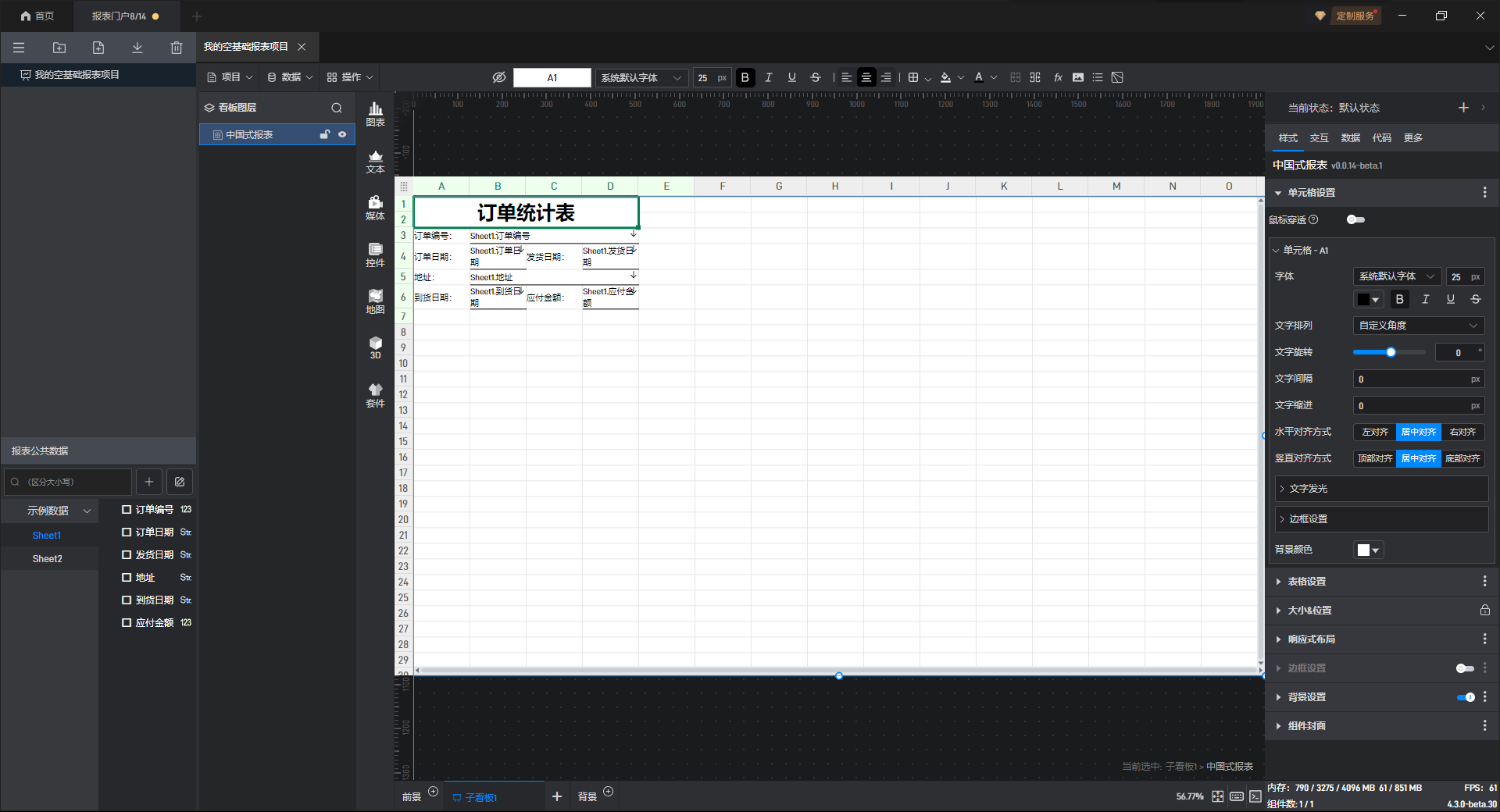The image size is (1500, 812).
Task: Click the 媒体 media component icon
Action: pyautogui.click(x=375, y=208)
